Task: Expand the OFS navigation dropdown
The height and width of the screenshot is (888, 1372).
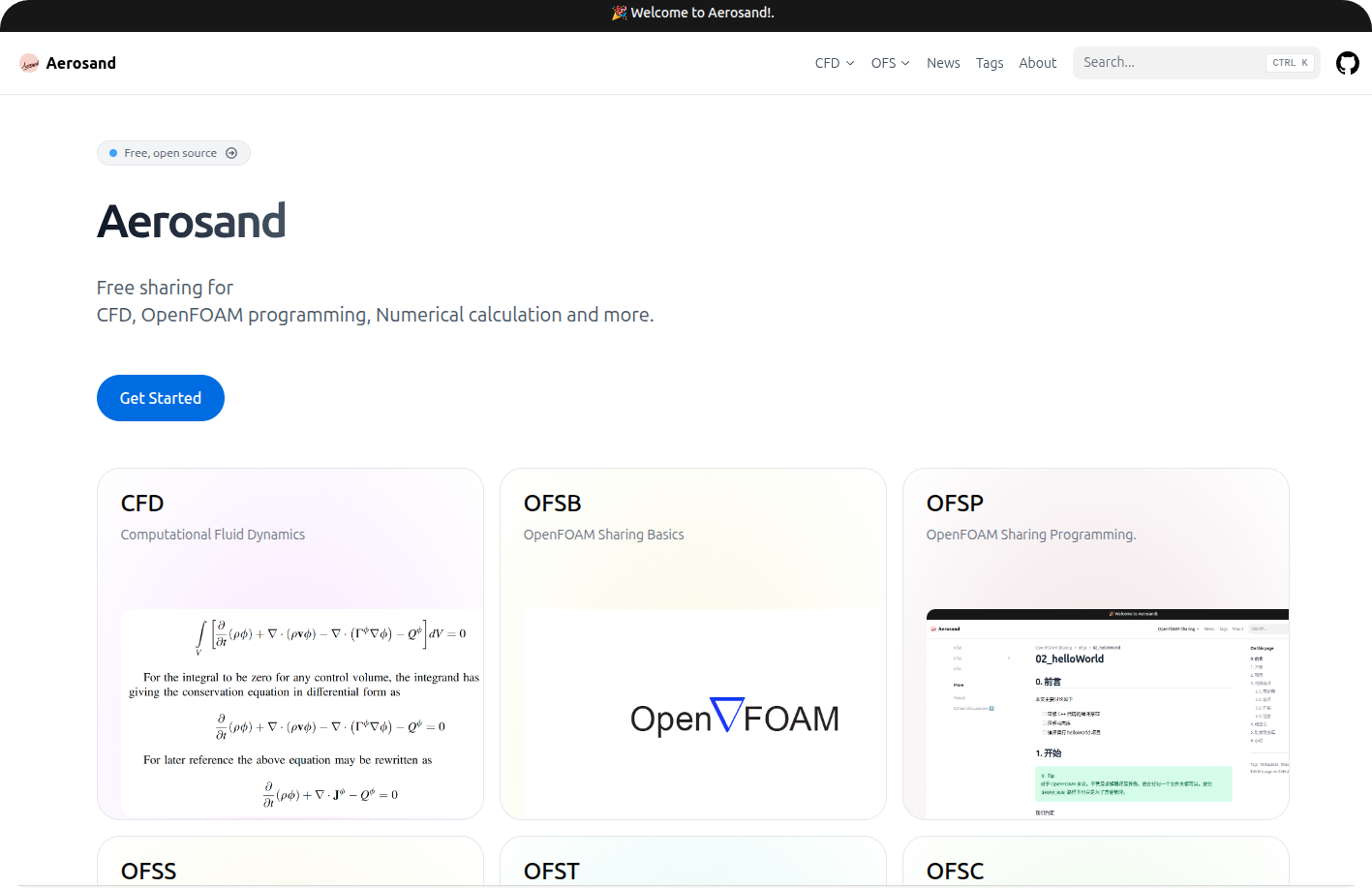Action: (889, 62)
